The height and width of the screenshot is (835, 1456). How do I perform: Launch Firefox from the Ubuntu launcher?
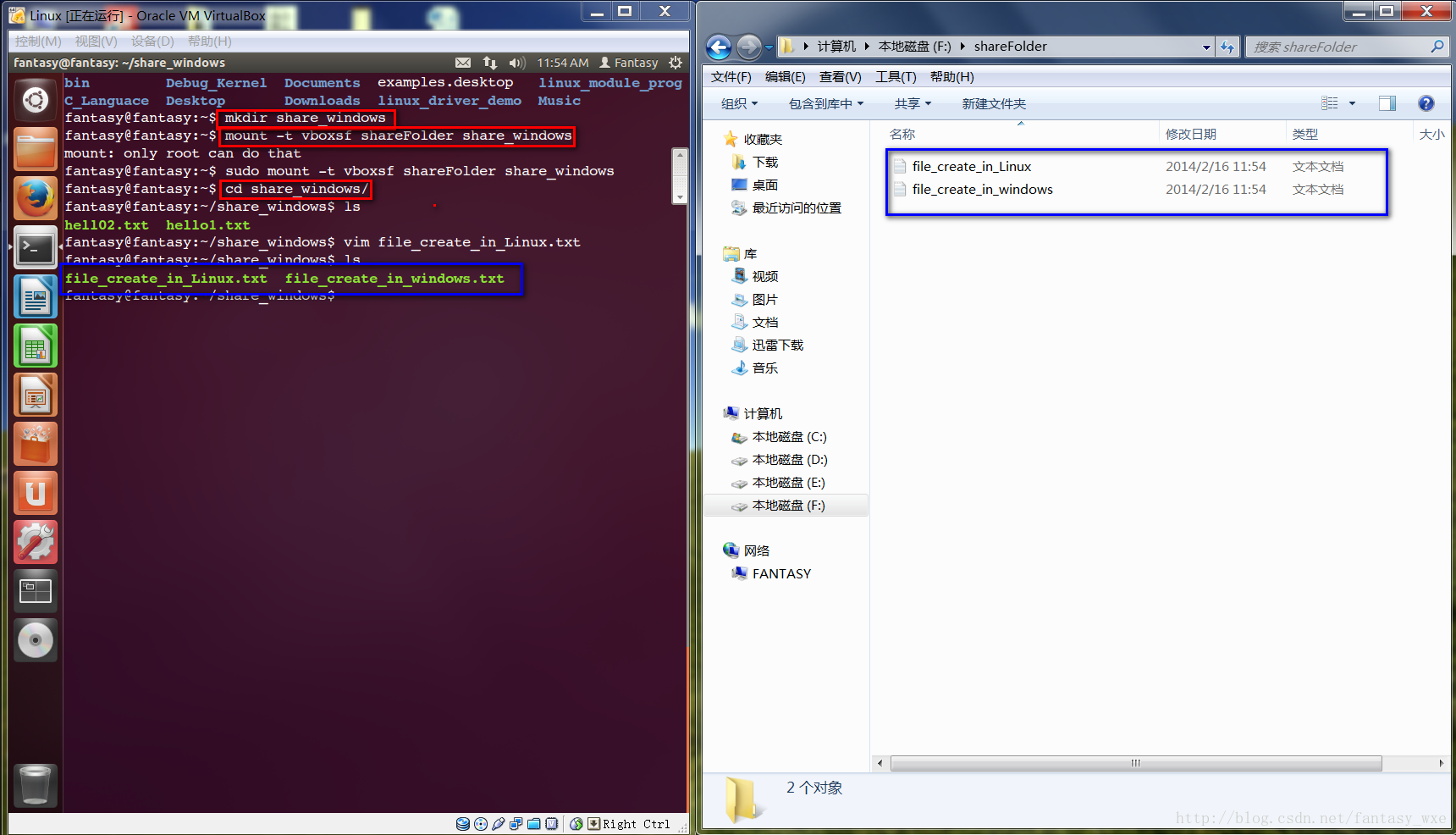(x=36, y=198)
